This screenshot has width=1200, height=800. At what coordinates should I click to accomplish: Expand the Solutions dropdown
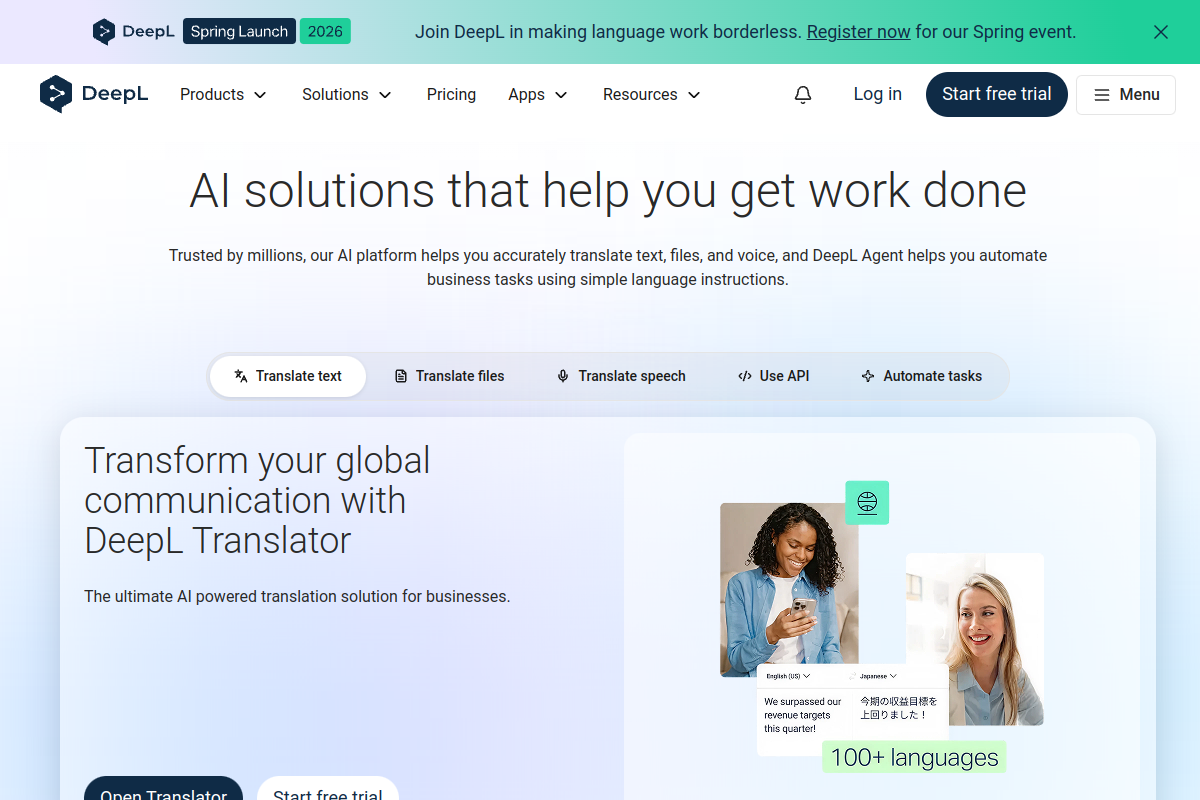(x=346, y=95)
